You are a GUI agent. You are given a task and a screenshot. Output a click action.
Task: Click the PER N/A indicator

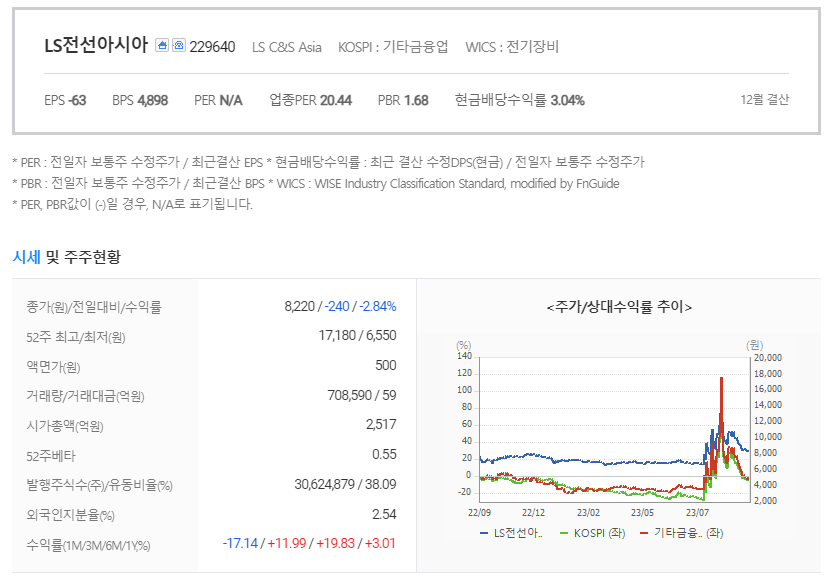218,100
